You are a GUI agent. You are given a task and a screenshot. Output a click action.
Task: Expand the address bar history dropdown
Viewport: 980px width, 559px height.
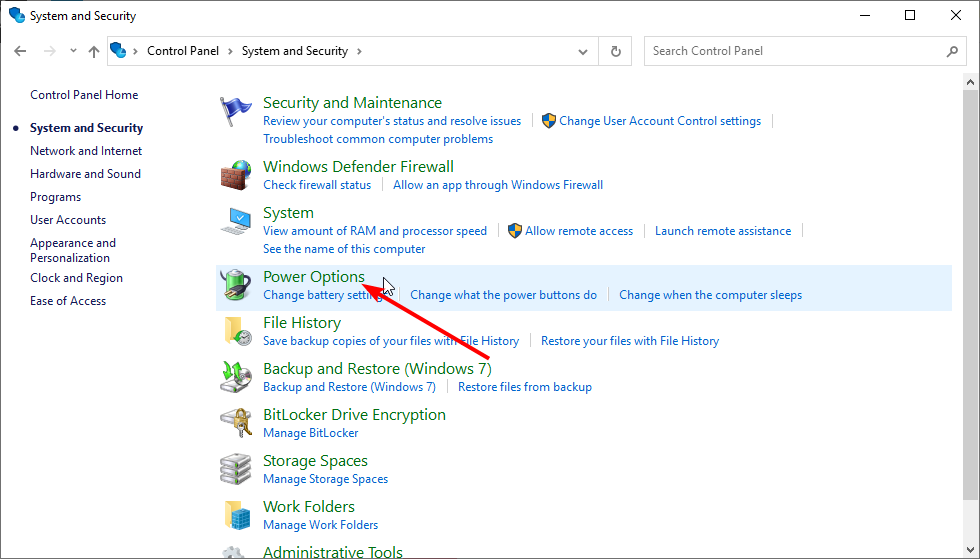click(582, 51)
